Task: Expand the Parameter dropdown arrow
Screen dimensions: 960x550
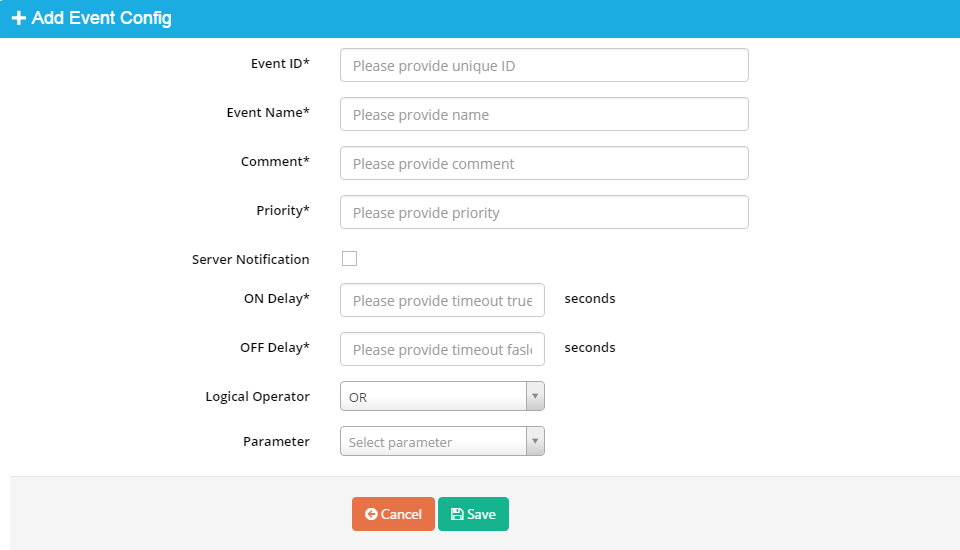Action: click(535, 441)
